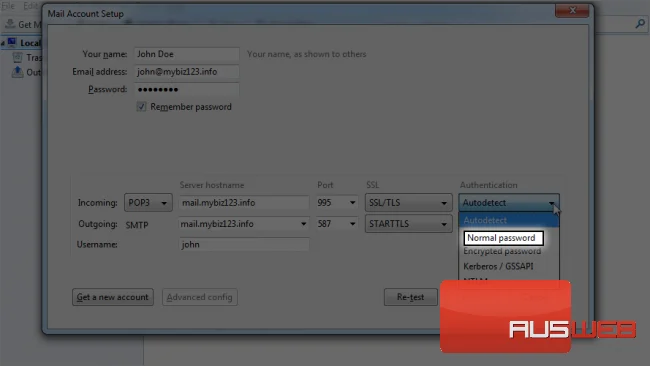
Task: Select Normal password authentication option
Action: 503,238
